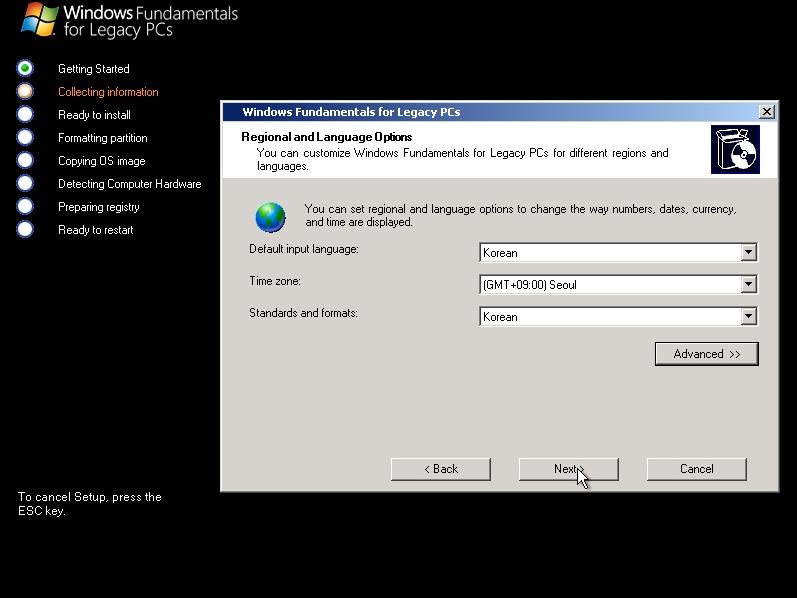Screen dimensions: 797x598
Task: Click the software box and CD icon
Action: click(735, 150)
